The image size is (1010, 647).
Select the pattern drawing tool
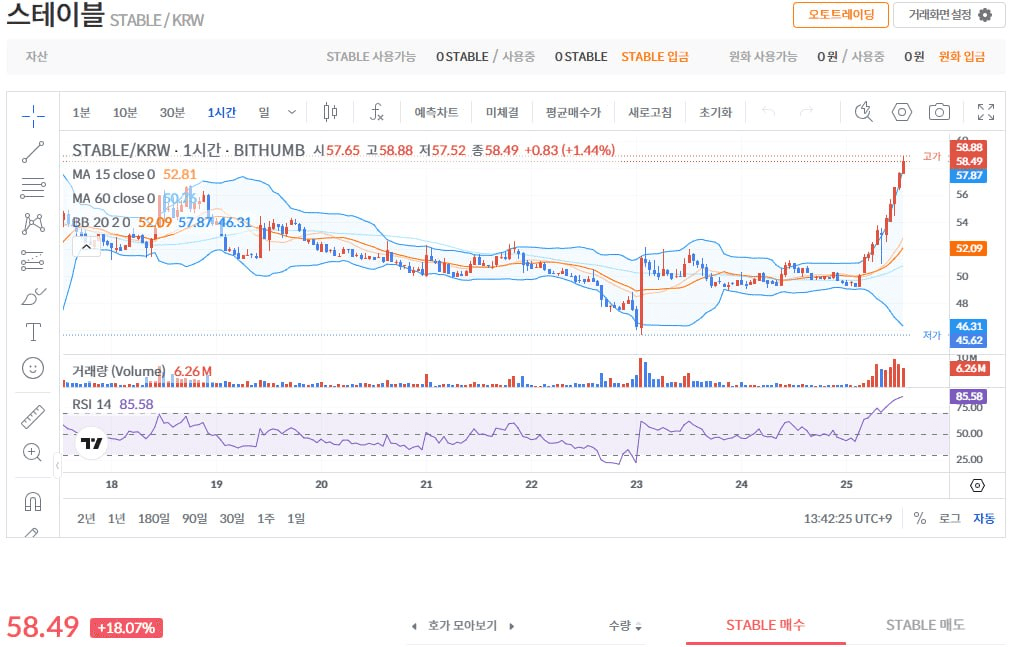[33, 224]
